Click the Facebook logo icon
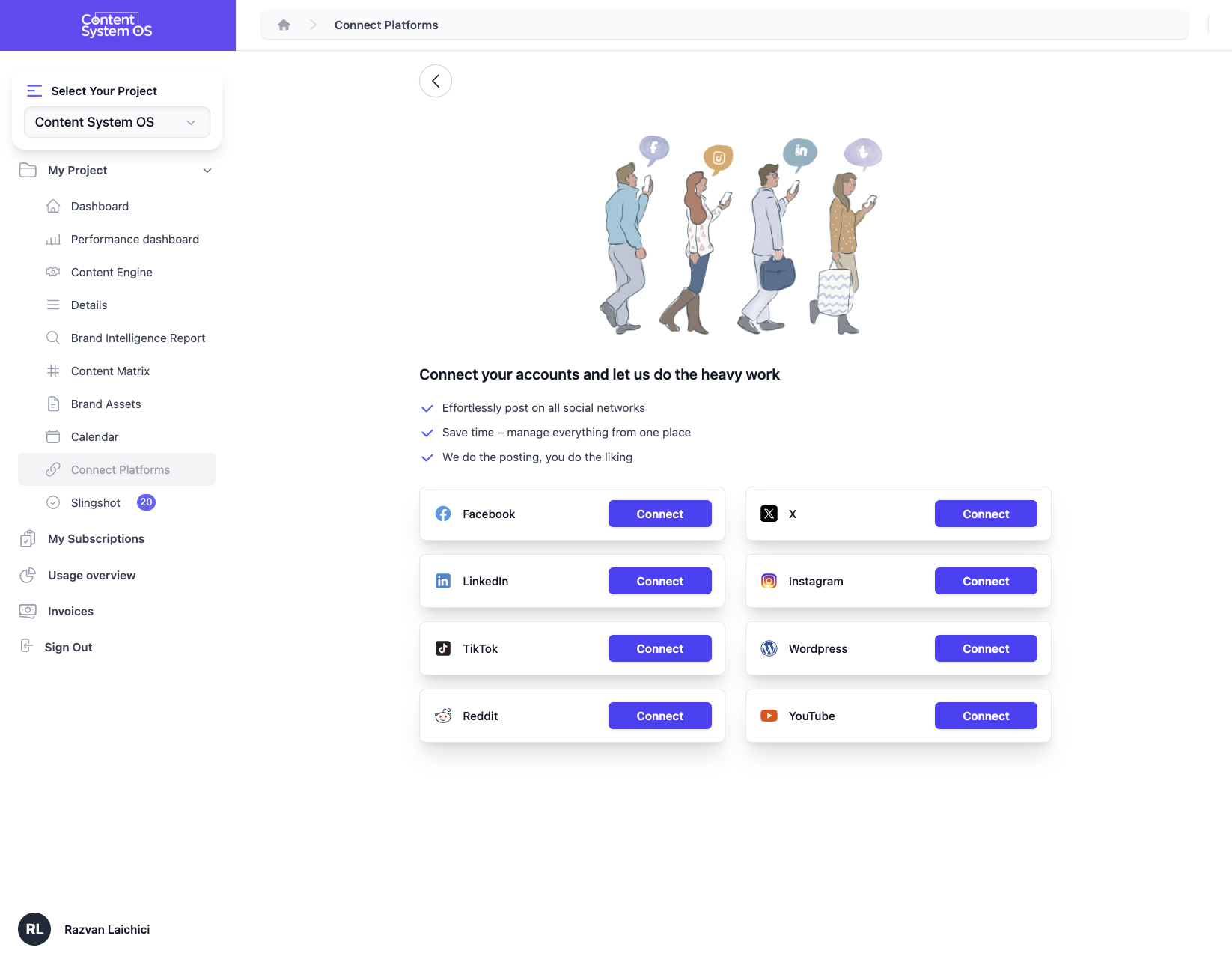 tap(443, 514)
